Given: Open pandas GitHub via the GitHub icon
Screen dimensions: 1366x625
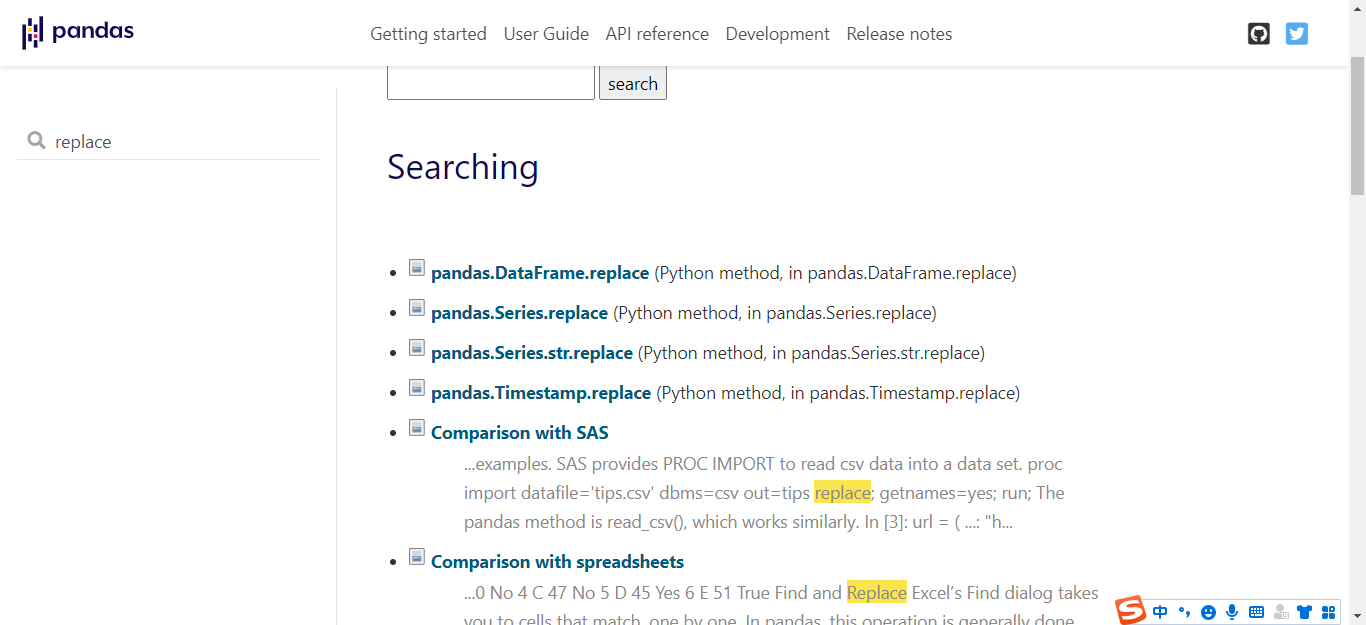Looking at the screenshot, I should click(1258, 33).
